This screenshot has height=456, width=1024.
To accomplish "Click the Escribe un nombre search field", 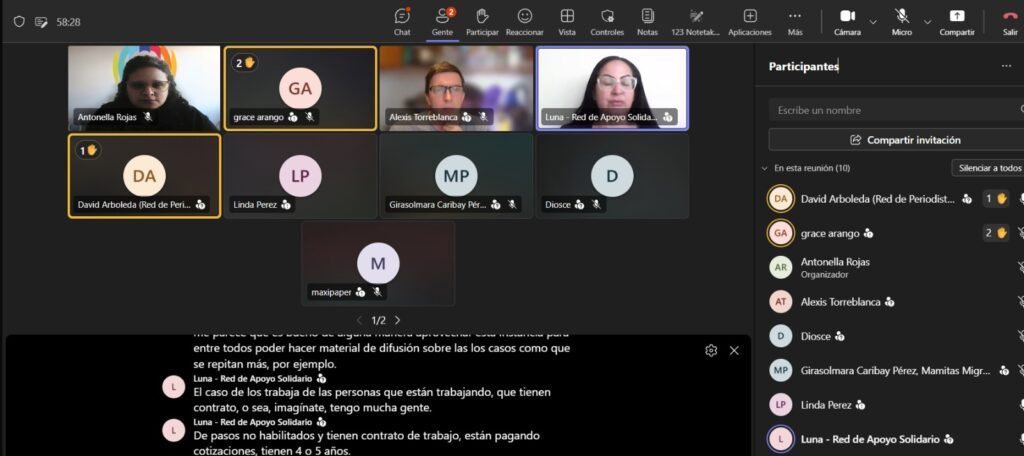I will coord(896,110).
